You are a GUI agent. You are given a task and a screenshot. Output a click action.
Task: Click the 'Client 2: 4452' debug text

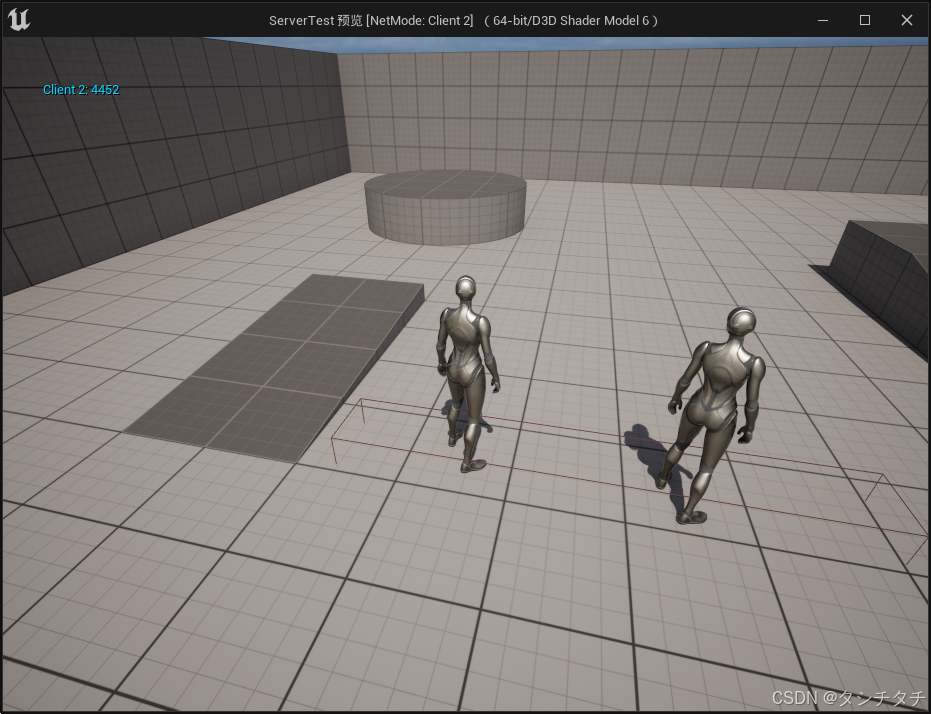[81, 90]
